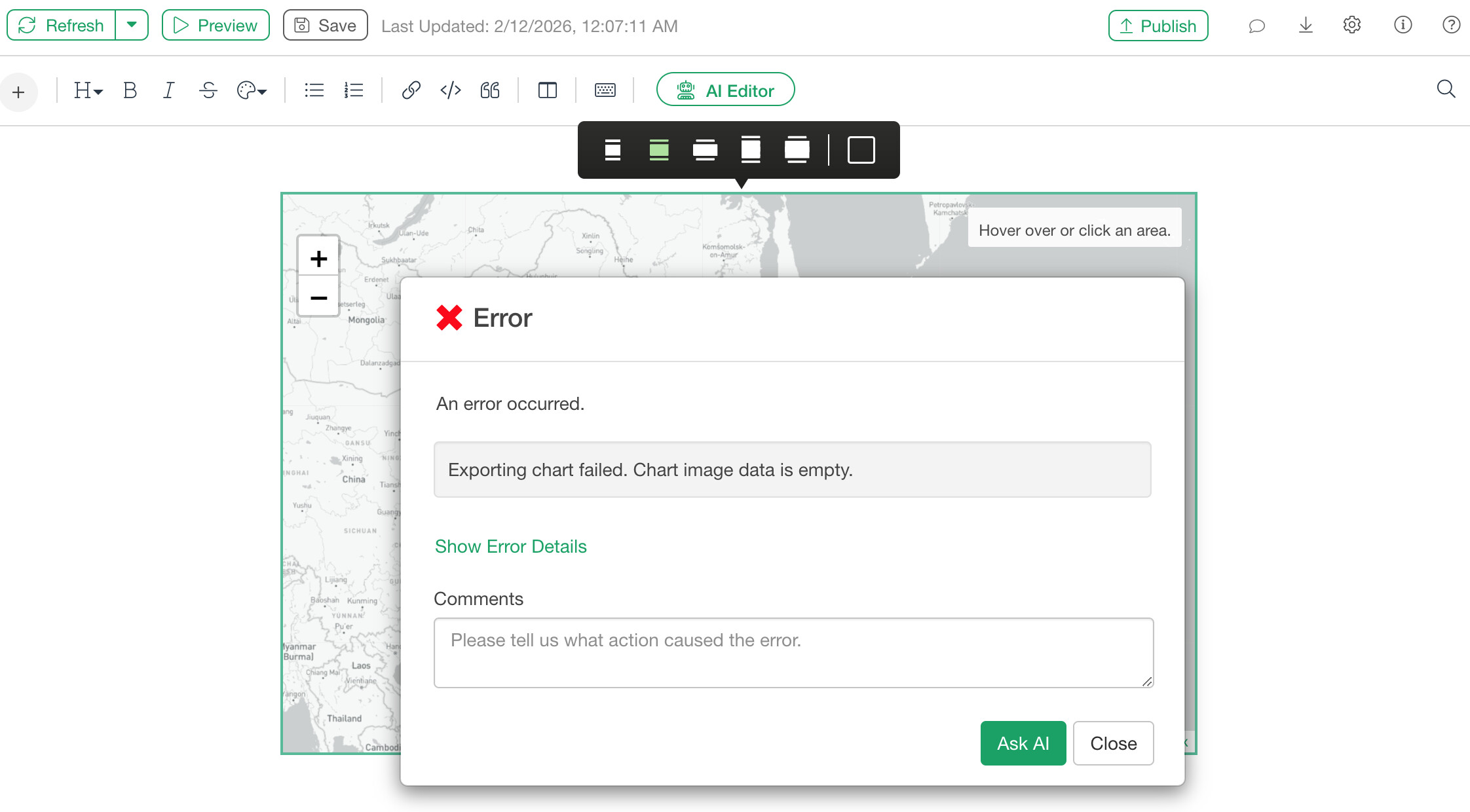The image size is (1470, 812).
Task: Insert a code block icon
Action: pyautogui.click(x=451, y=90)
